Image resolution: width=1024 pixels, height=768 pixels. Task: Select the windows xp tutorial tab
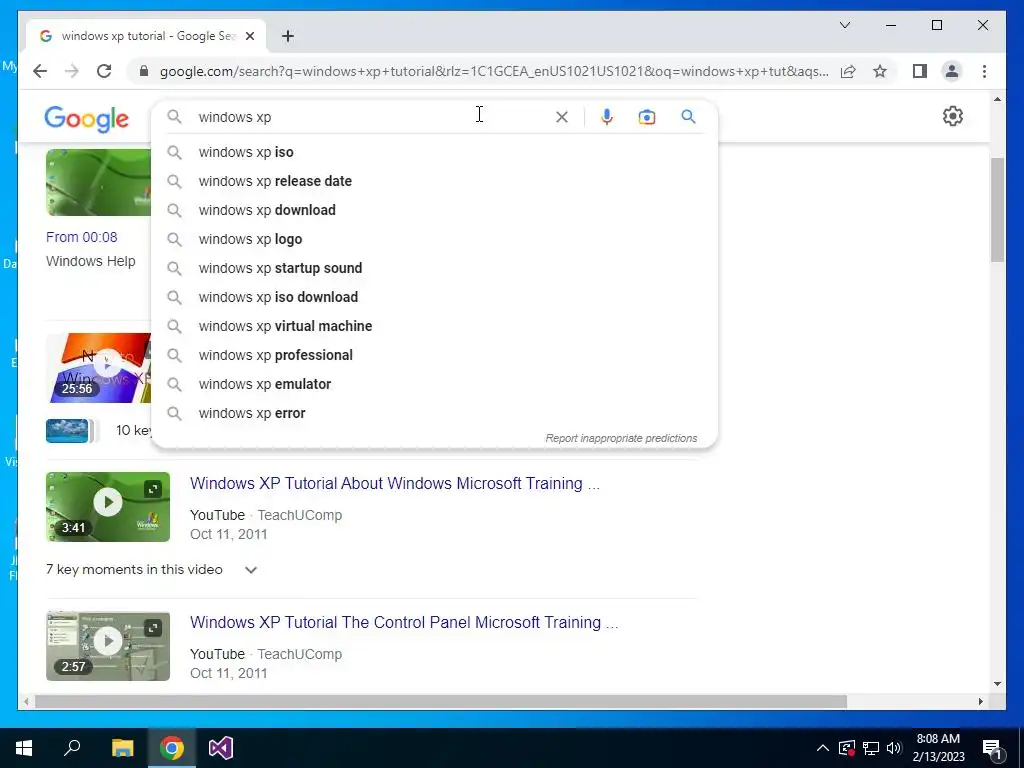146,36
